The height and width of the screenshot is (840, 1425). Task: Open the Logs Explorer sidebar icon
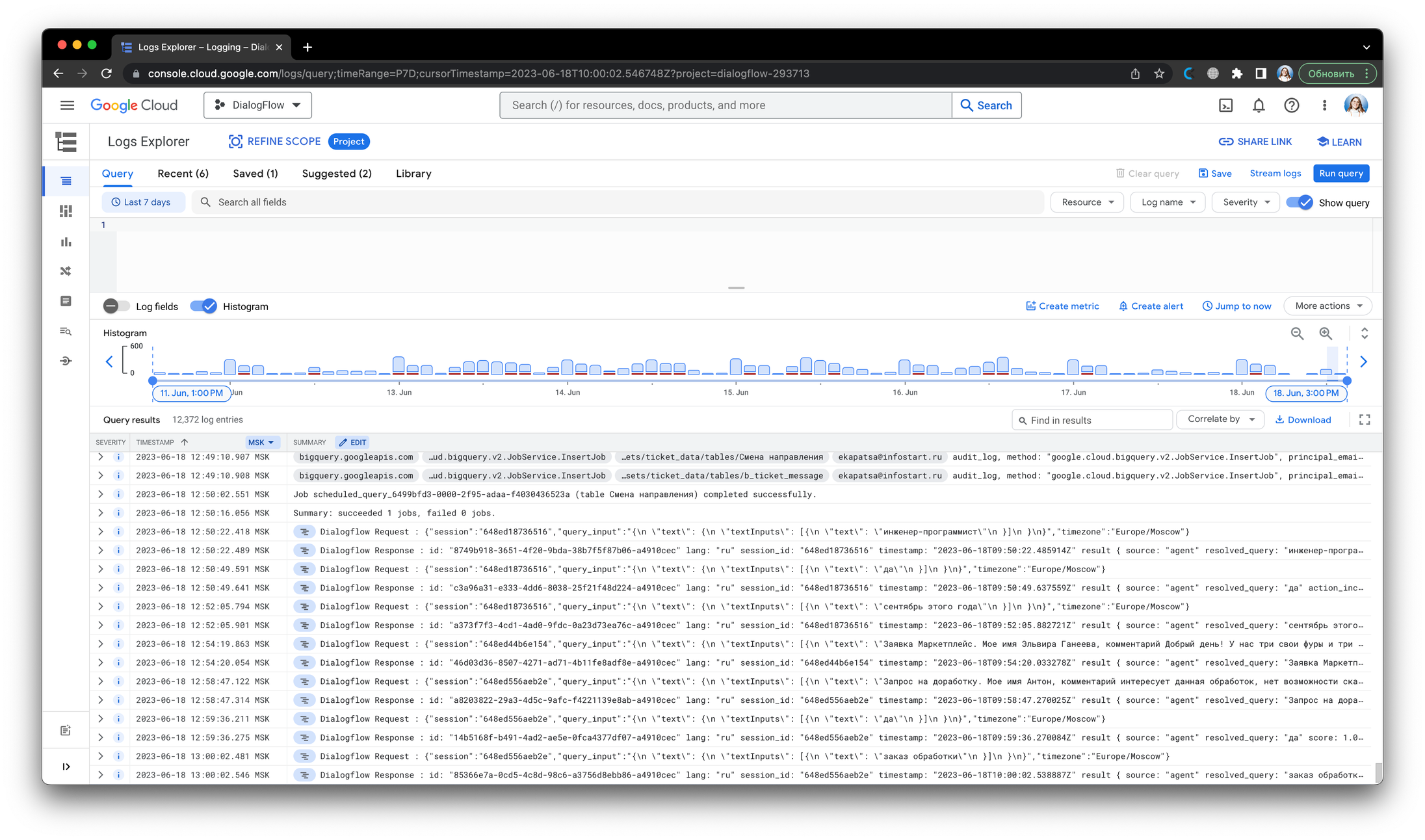(66, 181)
